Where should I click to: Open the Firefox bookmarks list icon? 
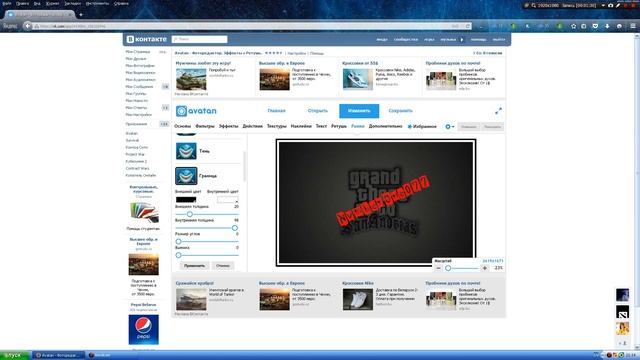click(584, 26)
